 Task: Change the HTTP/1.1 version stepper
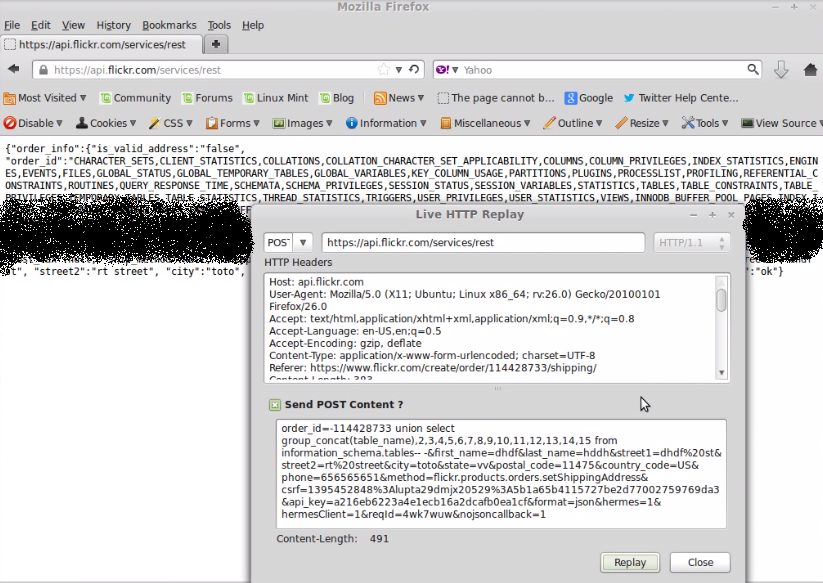[722, 242]
